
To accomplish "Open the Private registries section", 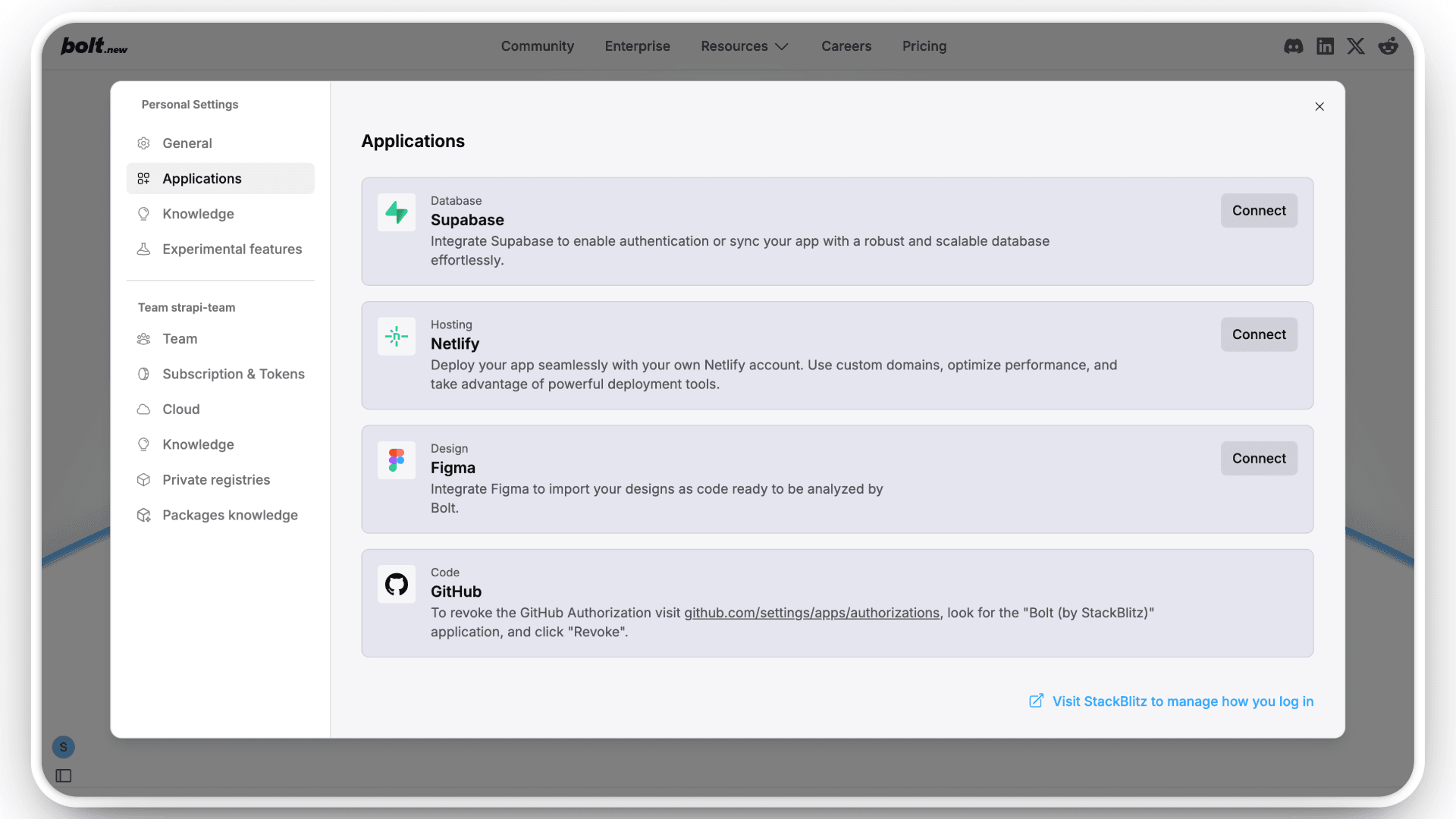I will point(220,480).
